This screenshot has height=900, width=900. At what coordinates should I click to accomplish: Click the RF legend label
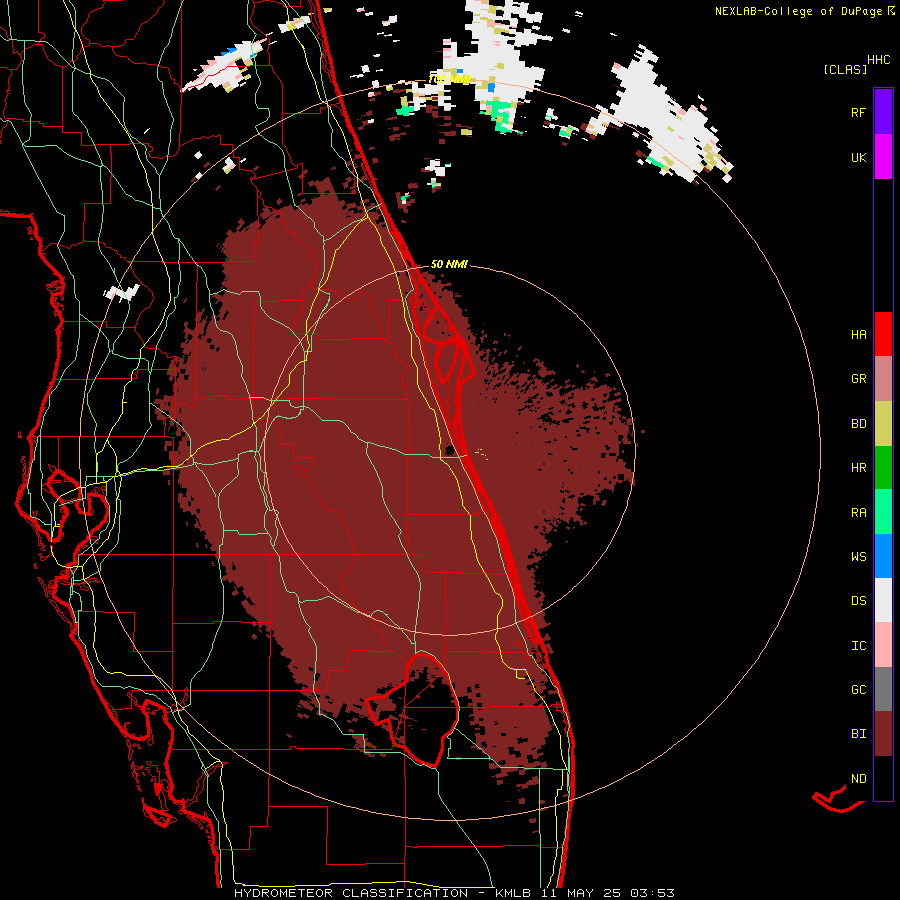click(x=858, y=112)
